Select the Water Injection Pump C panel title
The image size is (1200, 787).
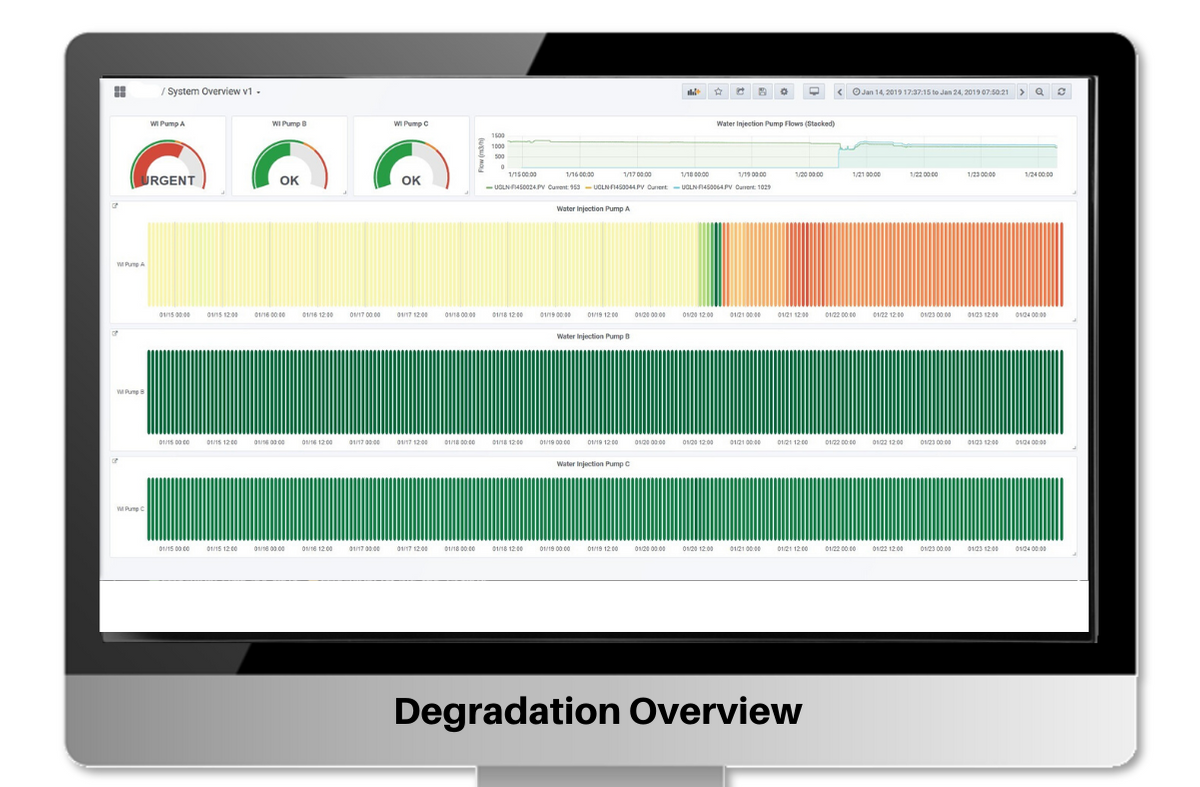point(595,465)
